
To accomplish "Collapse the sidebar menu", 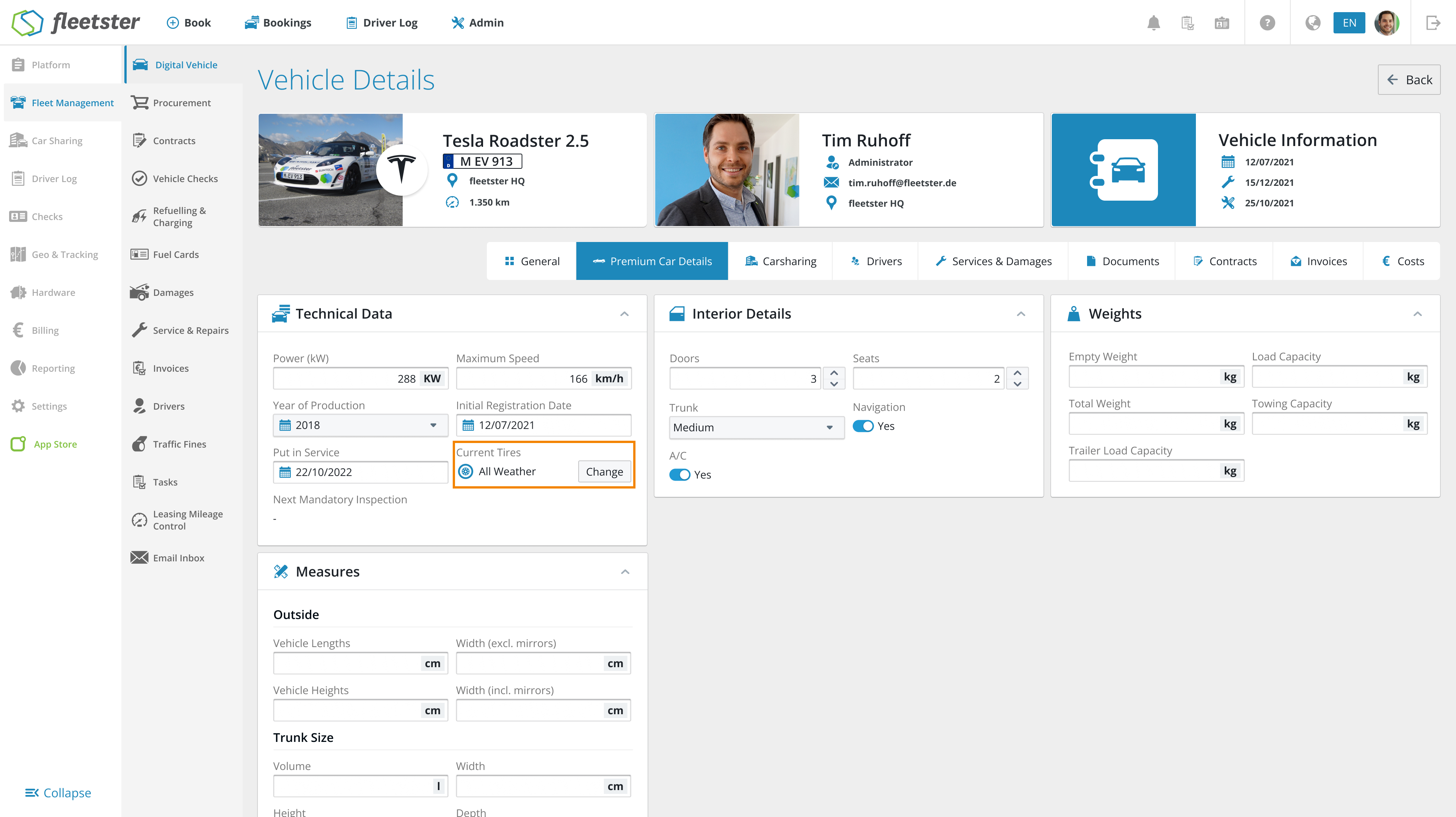I will 58,793.
